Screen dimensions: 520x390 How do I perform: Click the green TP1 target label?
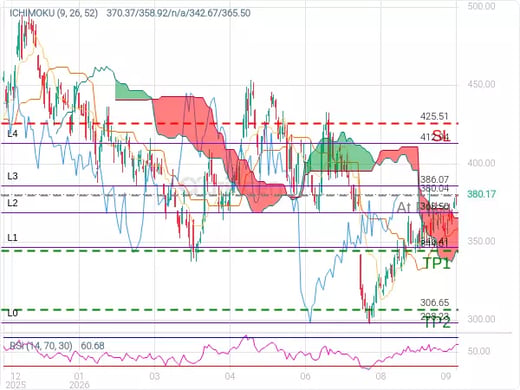click(437, 263)
